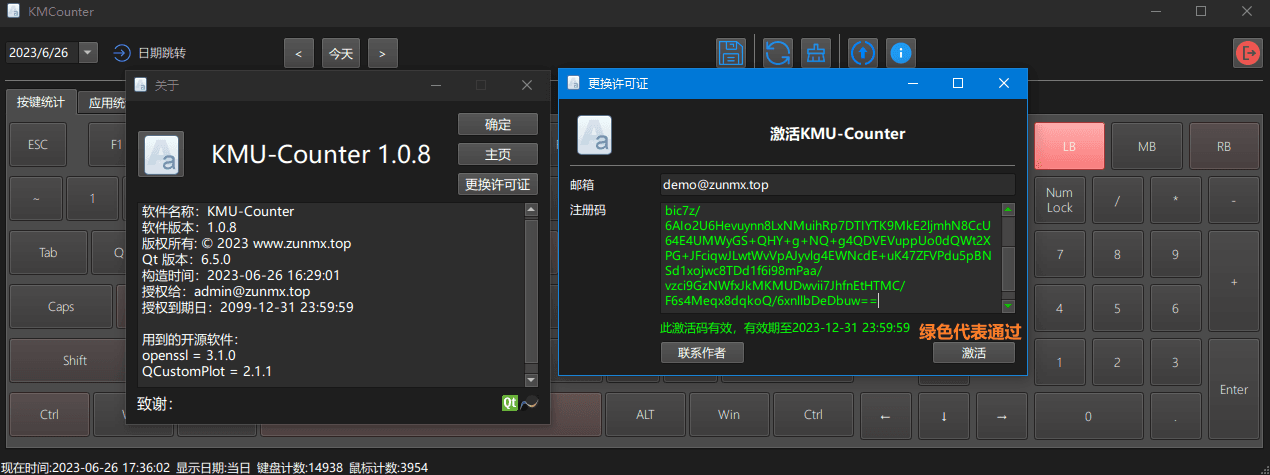
Task: Click the left arrow key
Action: click(885, 415)
